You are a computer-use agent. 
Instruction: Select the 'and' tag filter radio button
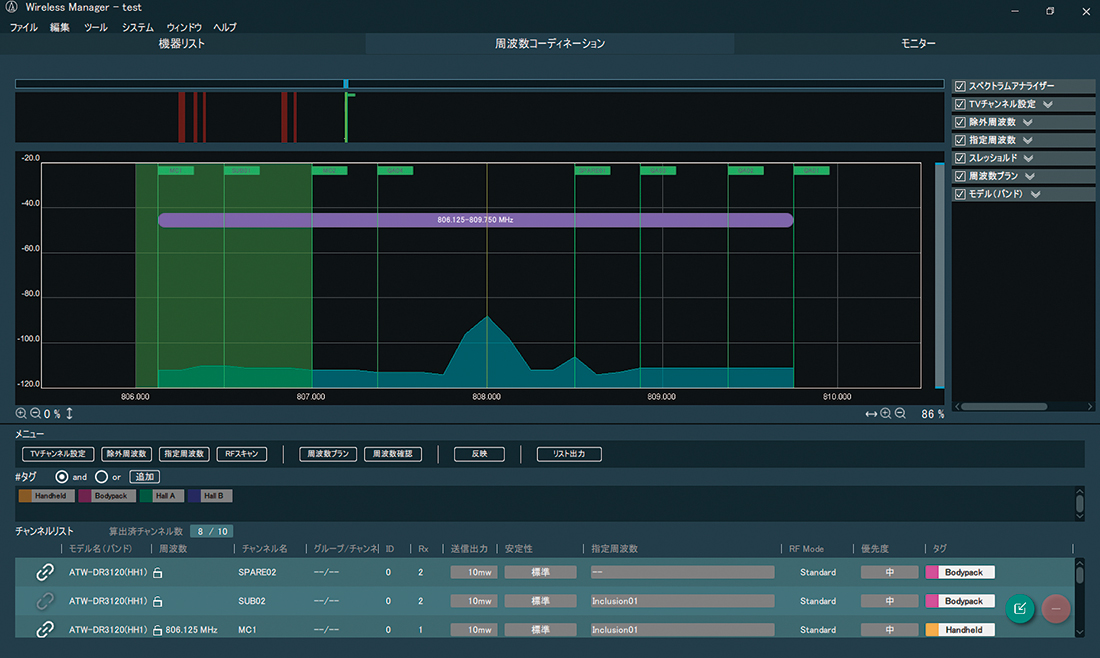(62, 477)
